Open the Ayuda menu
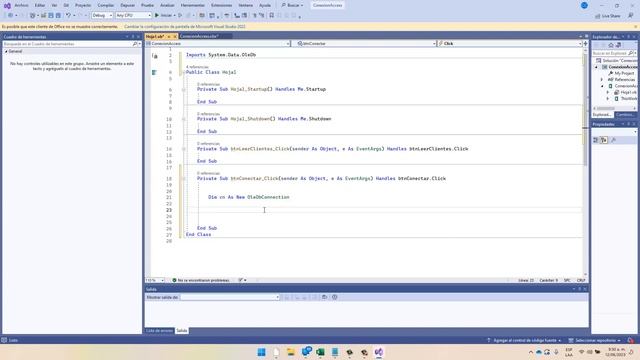This screenshot has height=360, width=640. [x=265, y=5]
